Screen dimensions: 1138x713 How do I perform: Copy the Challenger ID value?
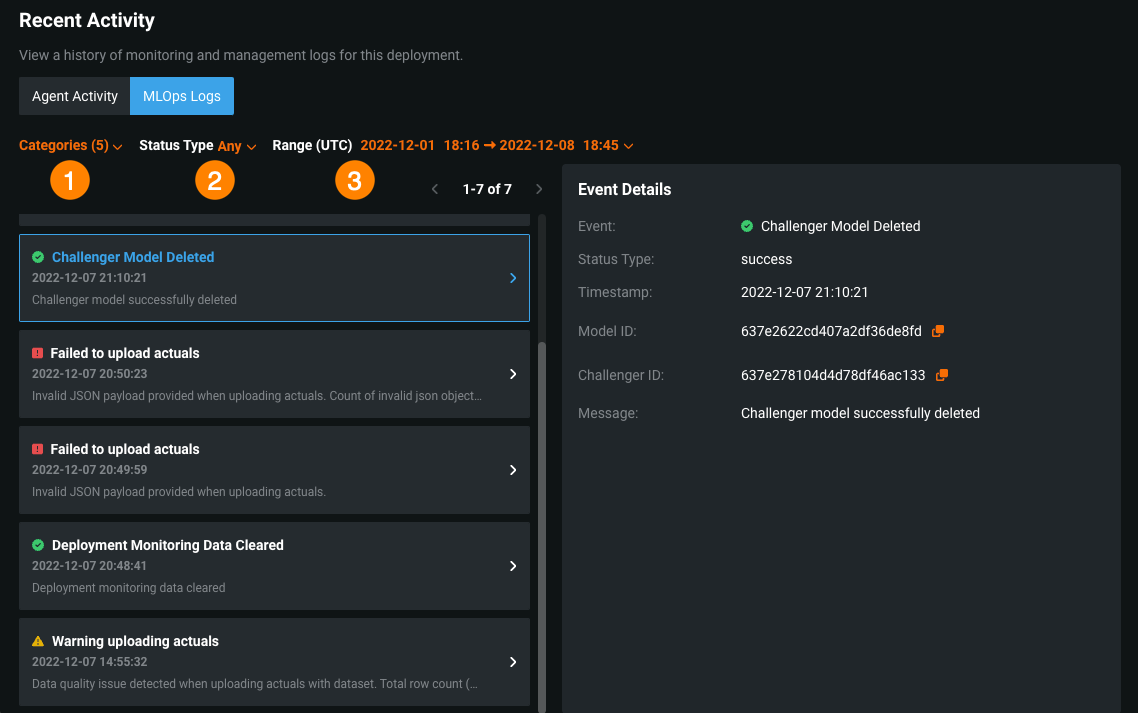pos(941,375)
